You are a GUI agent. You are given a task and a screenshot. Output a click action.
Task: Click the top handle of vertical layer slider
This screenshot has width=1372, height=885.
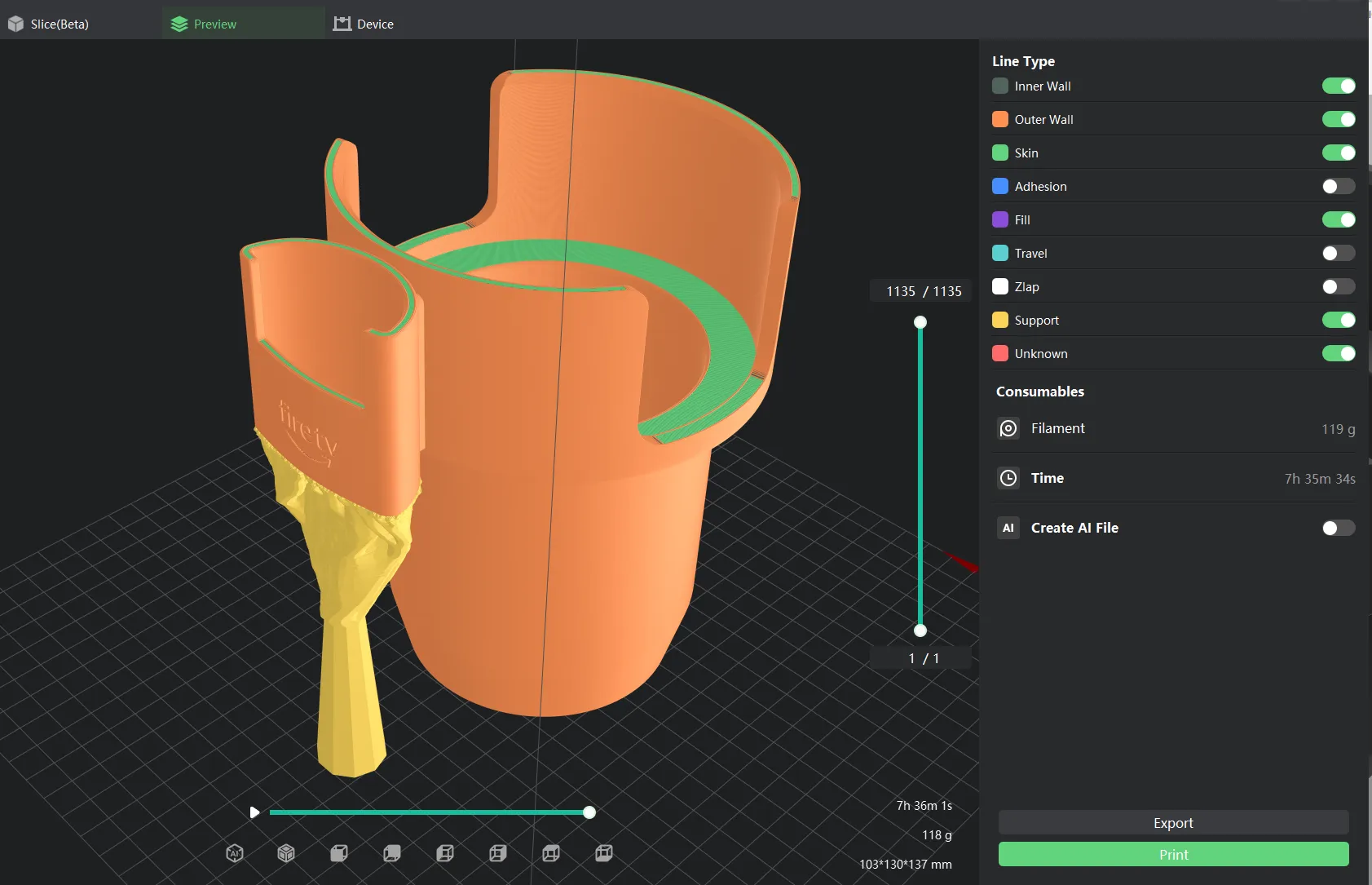pyautogui.click(x=920, y=322)
